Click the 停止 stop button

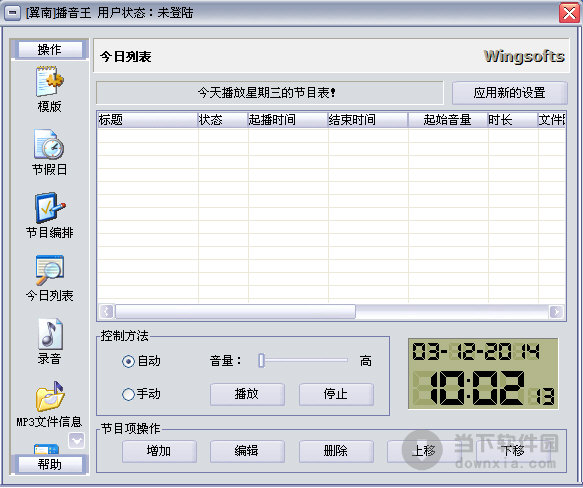click(x=336, y=394)
